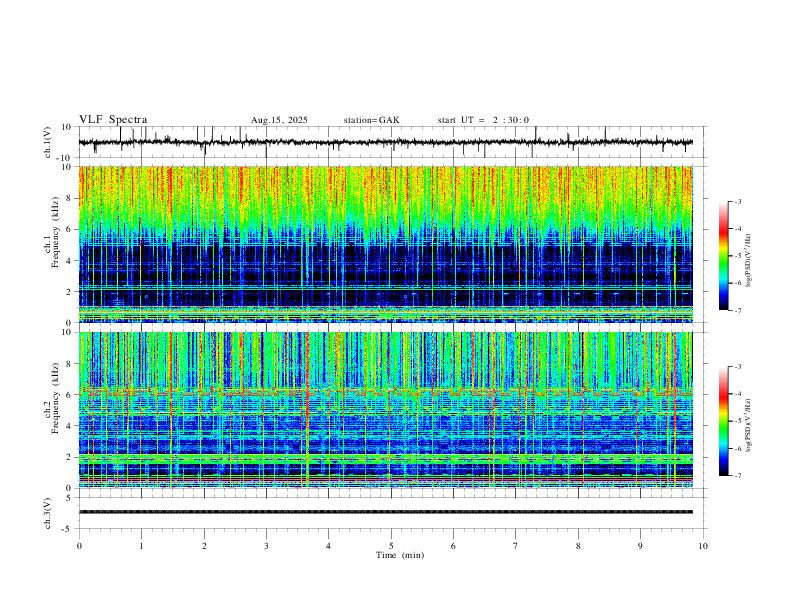Viewport: 792px width, 612px height.
Task: Click the ch.3 flat voltage trace
Action: click(386, 512)
